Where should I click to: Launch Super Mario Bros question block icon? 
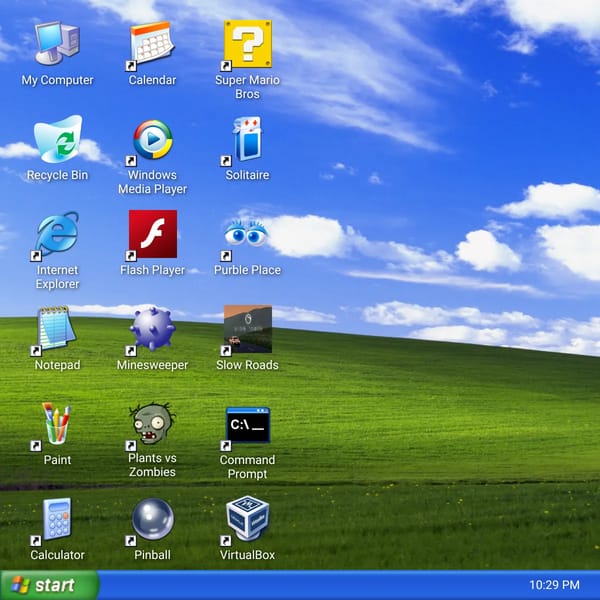click(248, 44)
